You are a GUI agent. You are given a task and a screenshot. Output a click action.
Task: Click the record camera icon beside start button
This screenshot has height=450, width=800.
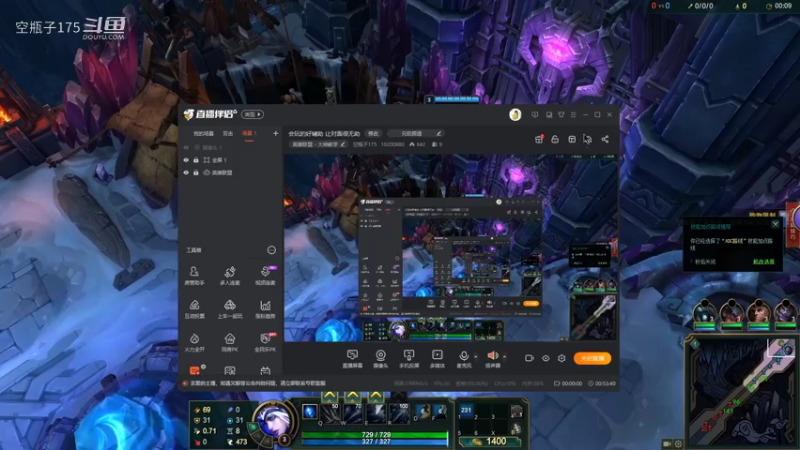click(529, 358)
